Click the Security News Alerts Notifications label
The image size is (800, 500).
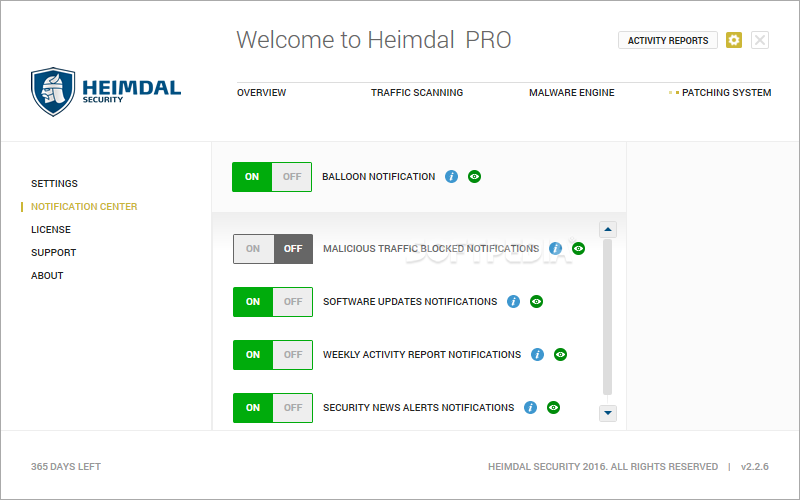418,408
